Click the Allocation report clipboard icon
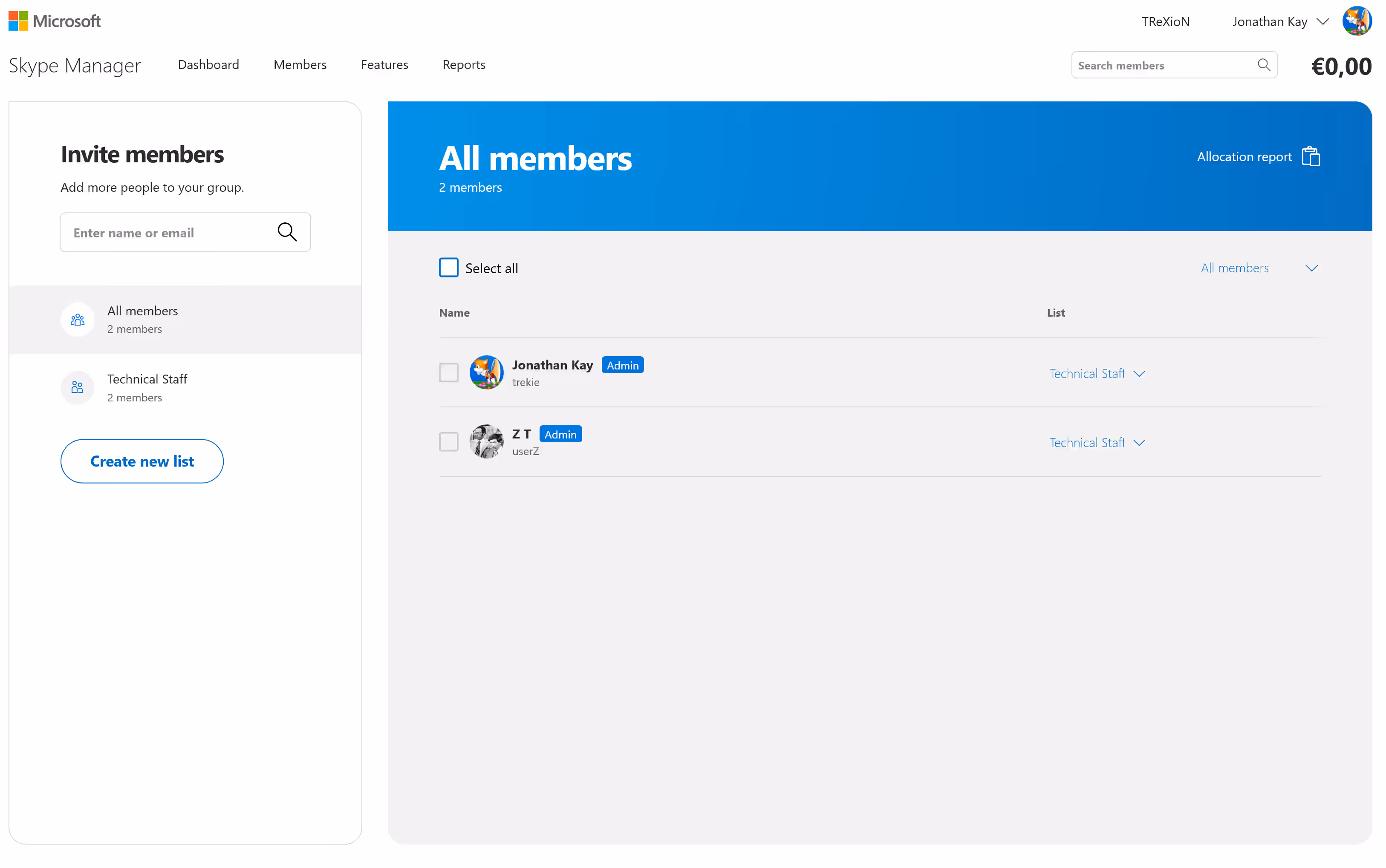Viewport: 1386px width, 868px height. 1310,157
